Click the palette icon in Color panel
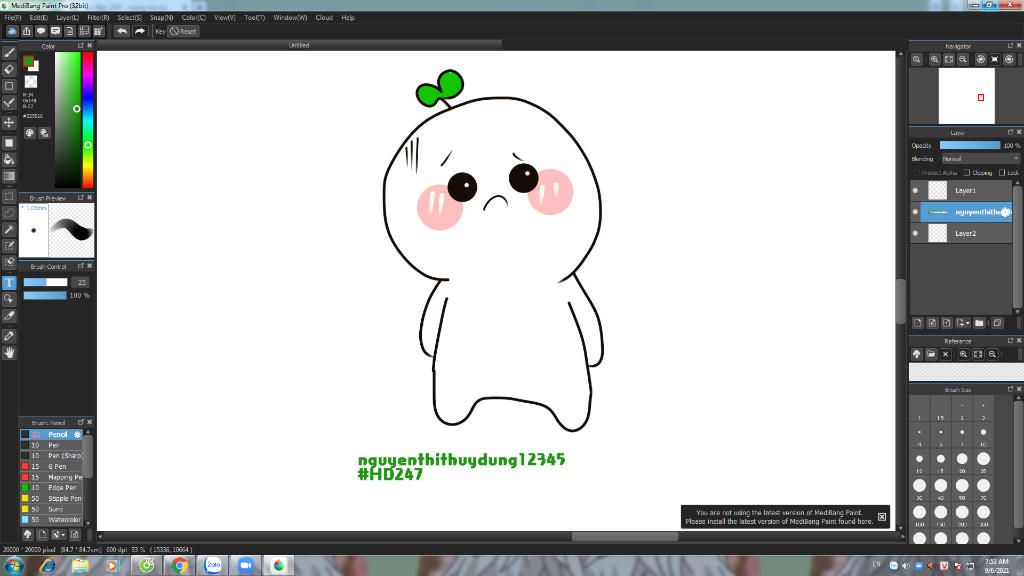The width and height of the screenshot is (1024, 576). 30,133
